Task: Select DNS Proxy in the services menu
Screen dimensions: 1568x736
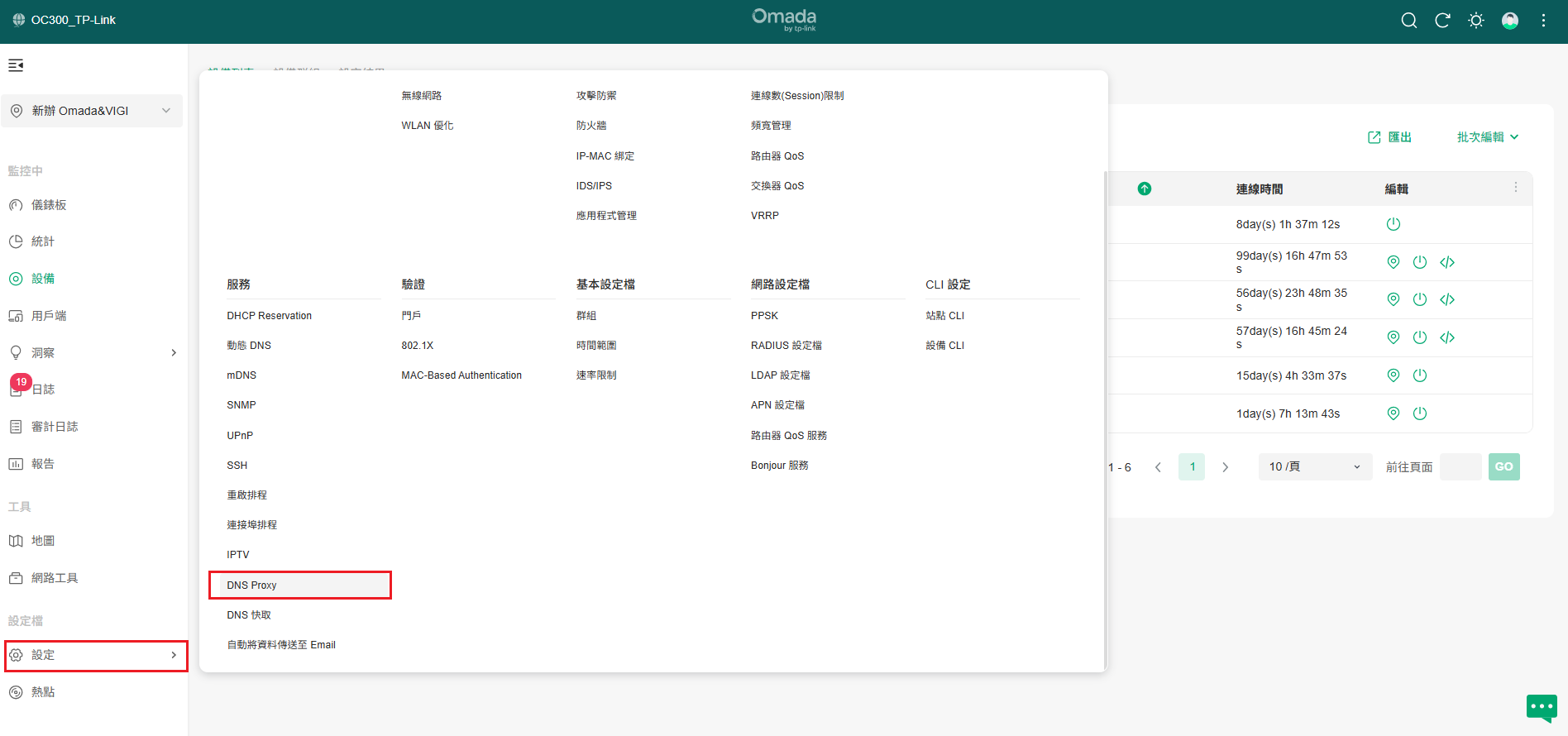Action: point(252,585)
